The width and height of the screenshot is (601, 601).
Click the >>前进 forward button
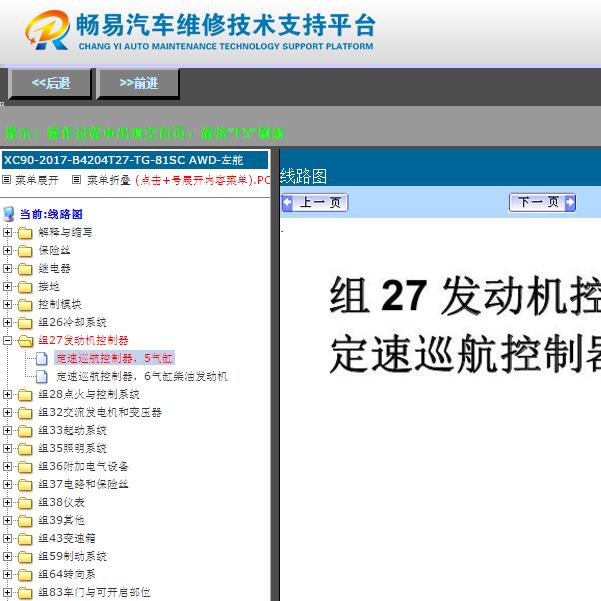click(x=138, y=83)
